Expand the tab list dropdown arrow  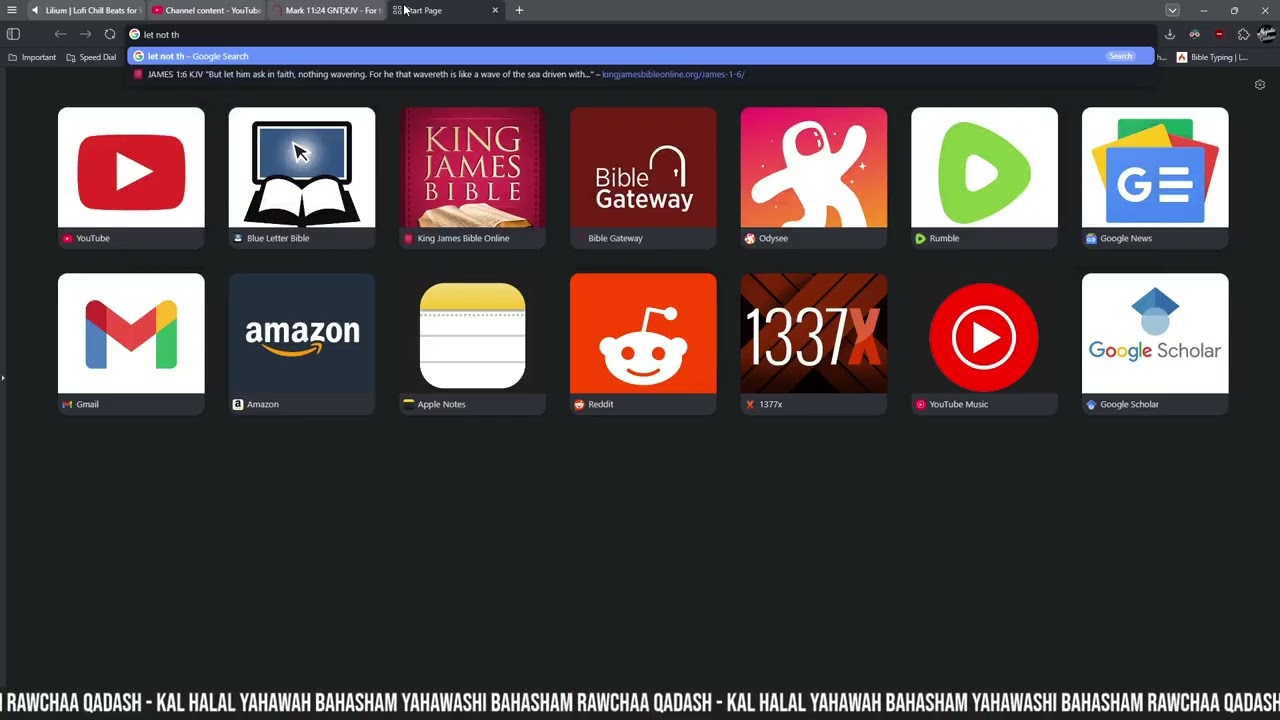[1172, 10]
